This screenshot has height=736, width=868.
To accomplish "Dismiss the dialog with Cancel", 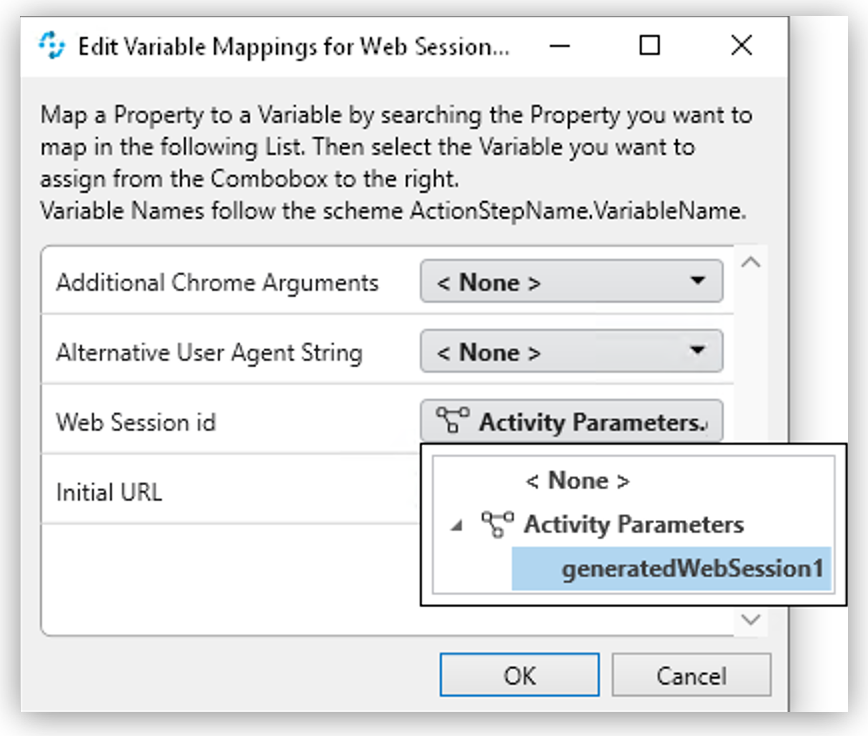I will (692, 674).
